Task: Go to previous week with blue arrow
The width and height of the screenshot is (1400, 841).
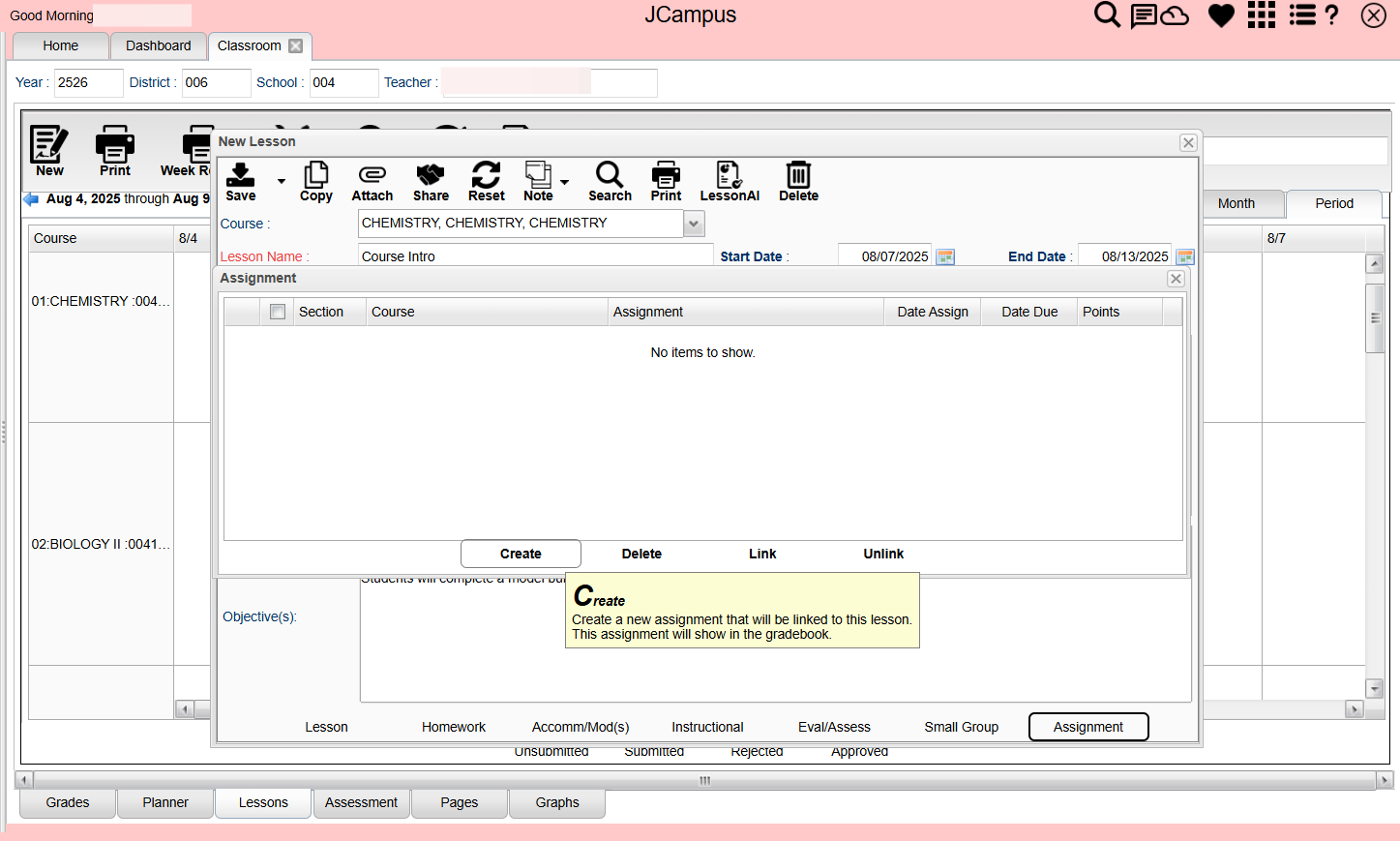Action: click(31, 199)
